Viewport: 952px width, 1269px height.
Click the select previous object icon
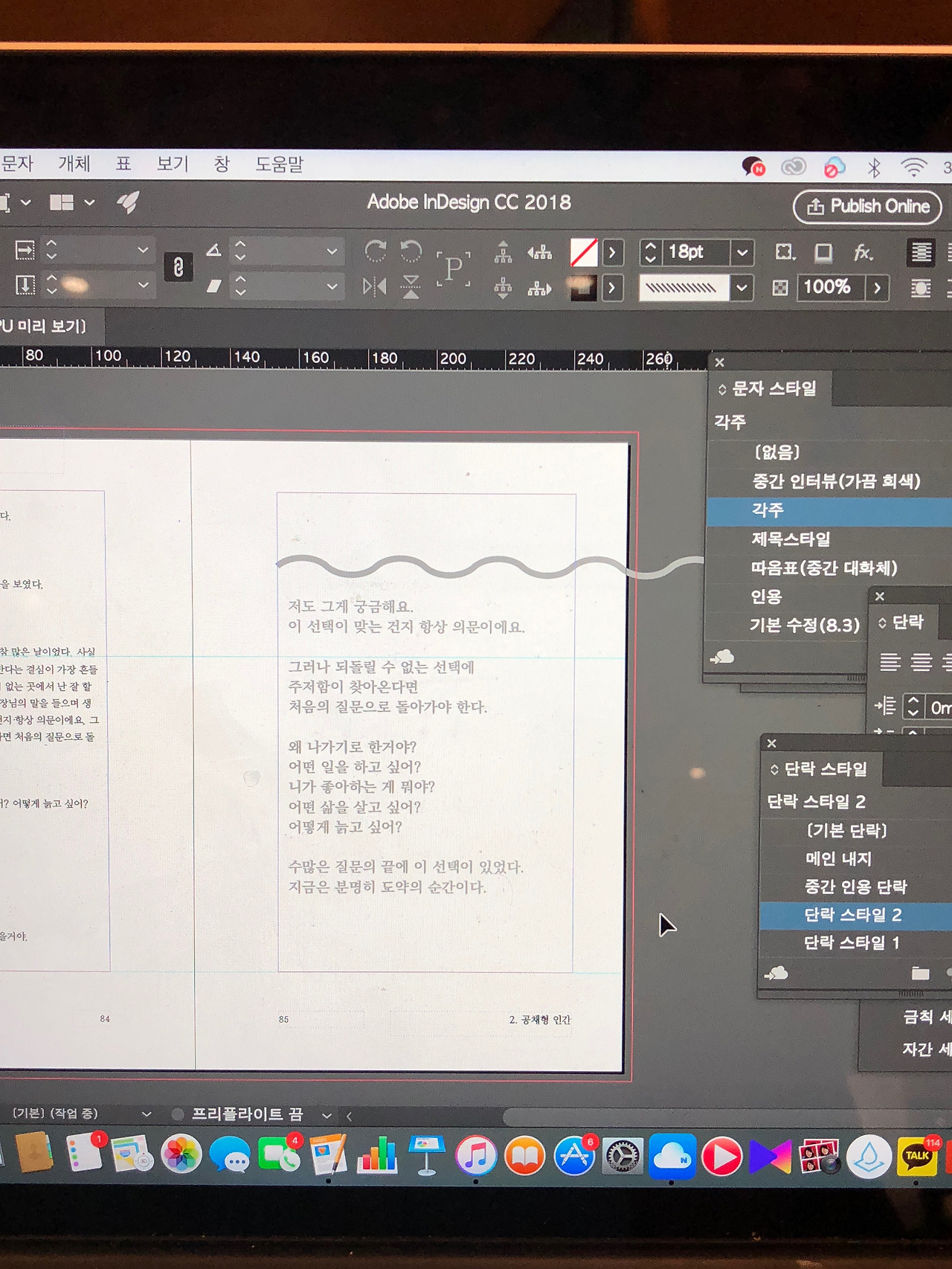coord(540,253)
